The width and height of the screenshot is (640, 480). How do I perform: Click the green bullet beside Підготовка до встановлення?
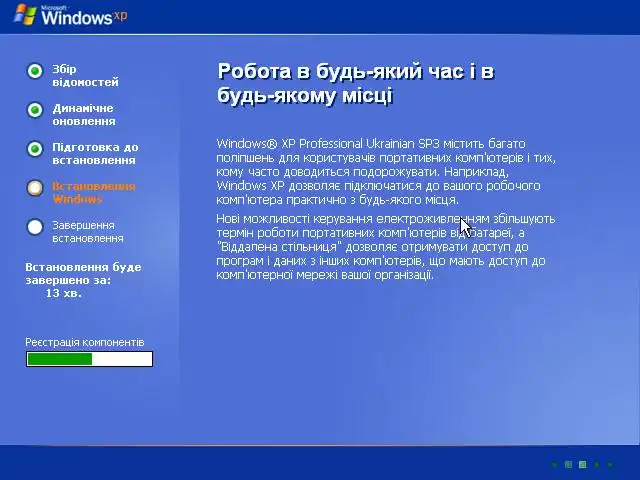(x=35, y=149)
